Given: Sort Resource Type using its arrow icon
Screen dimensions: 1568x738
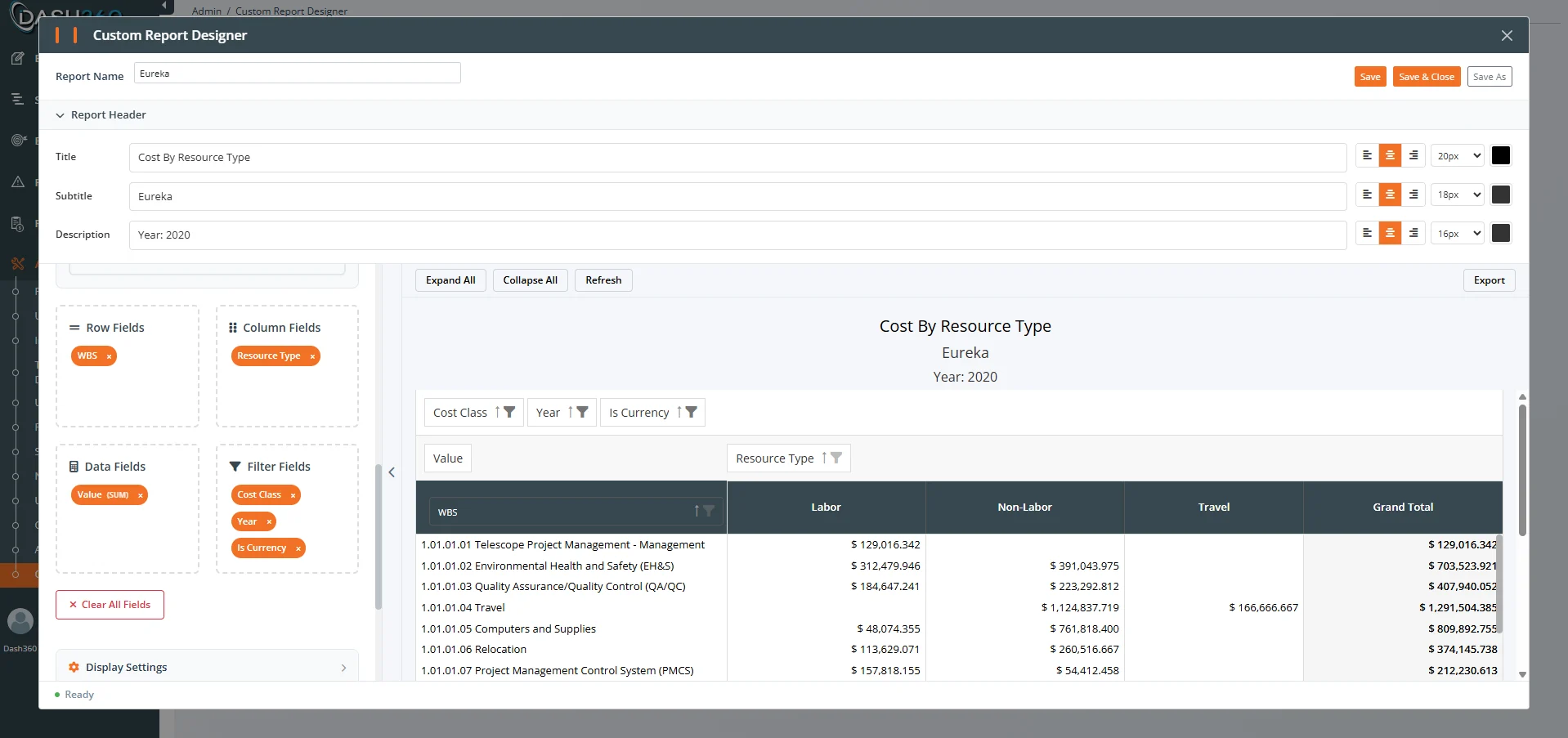Looking at the screenshot, I should 824,458.
